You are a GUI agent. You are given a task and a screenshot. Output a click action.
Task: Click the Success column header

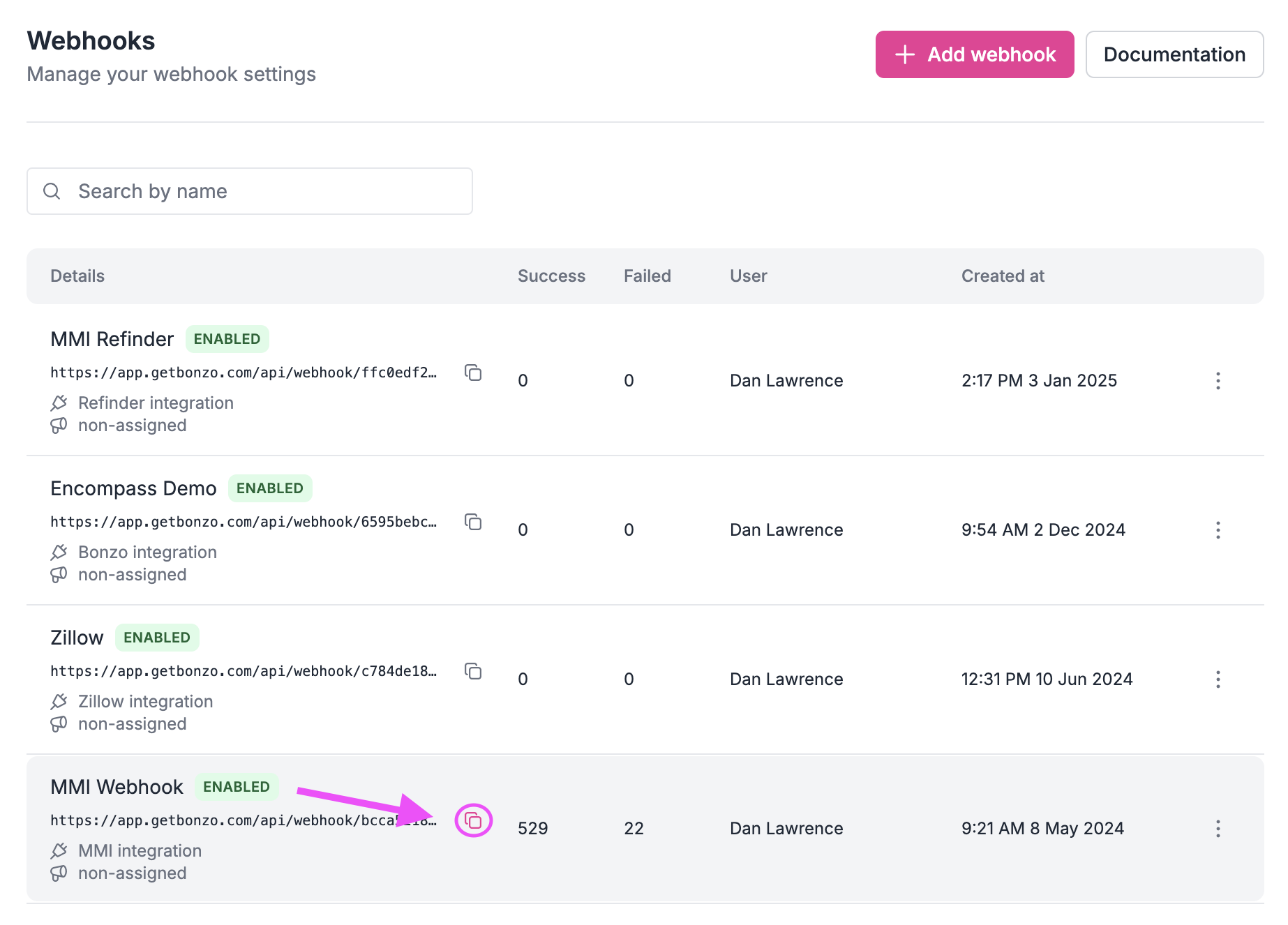coord(551,276)
